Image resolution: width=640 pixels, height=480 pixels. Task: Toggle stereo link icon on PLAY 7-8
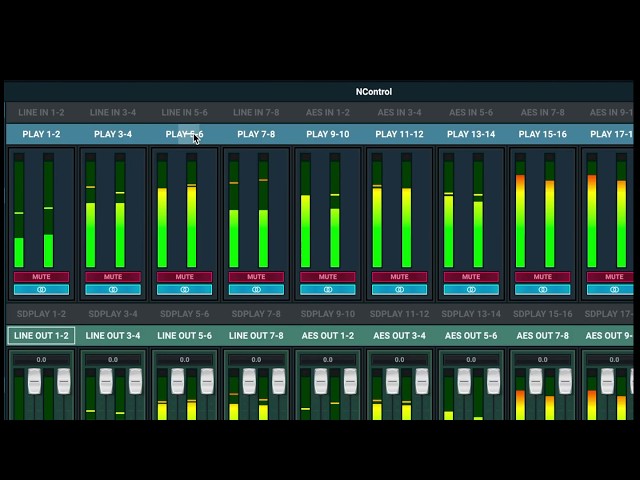click(x=256, y=289)
